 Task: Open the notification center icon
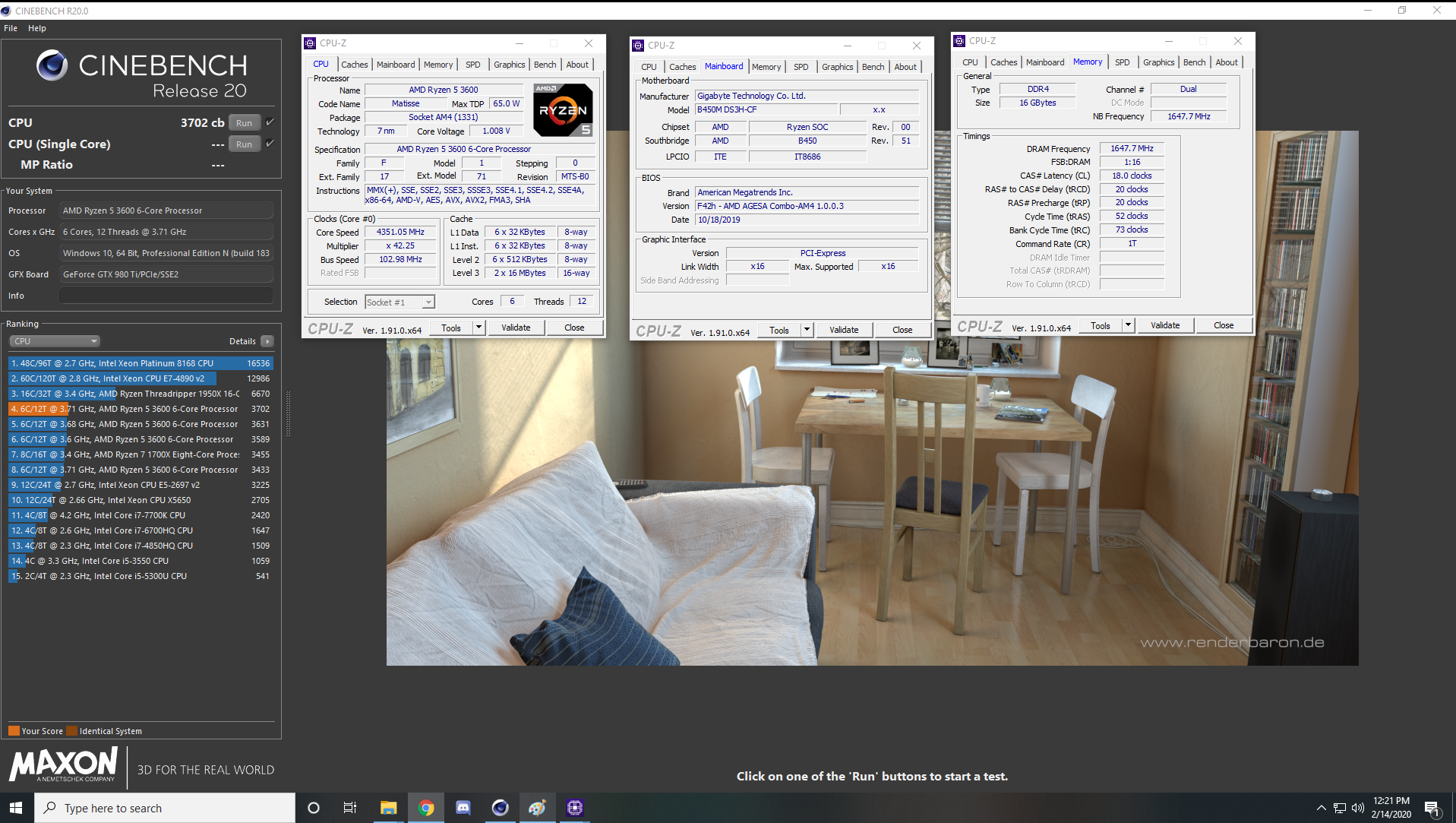click(x=1432, y=808)
